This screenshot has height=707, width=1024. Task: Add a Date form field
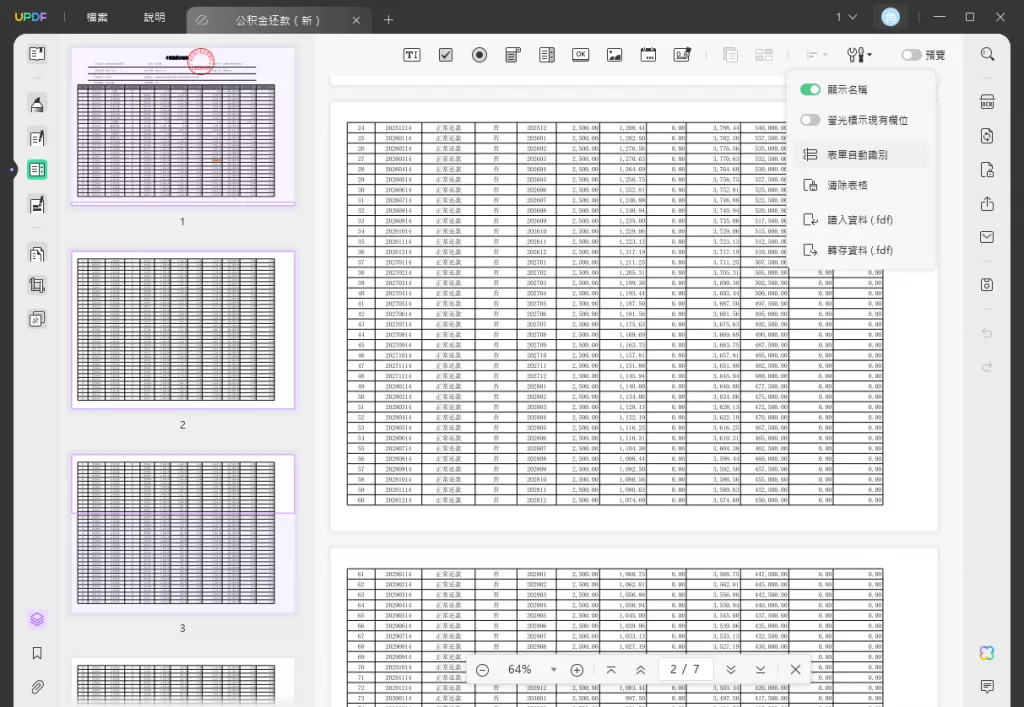[648, 55]
